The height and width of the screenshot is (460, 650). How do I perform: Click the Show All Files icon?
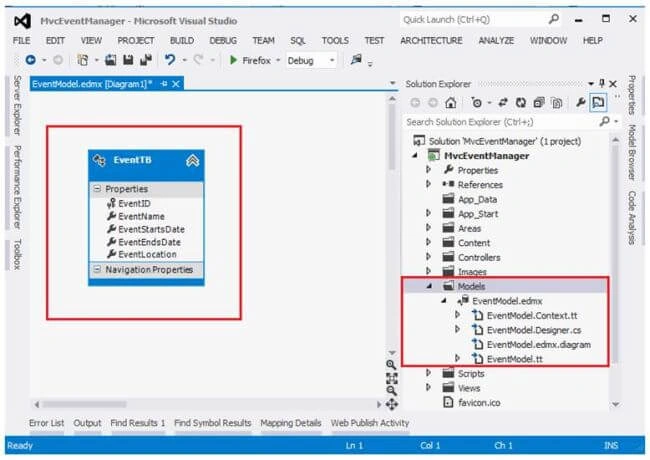pos(557,102)
